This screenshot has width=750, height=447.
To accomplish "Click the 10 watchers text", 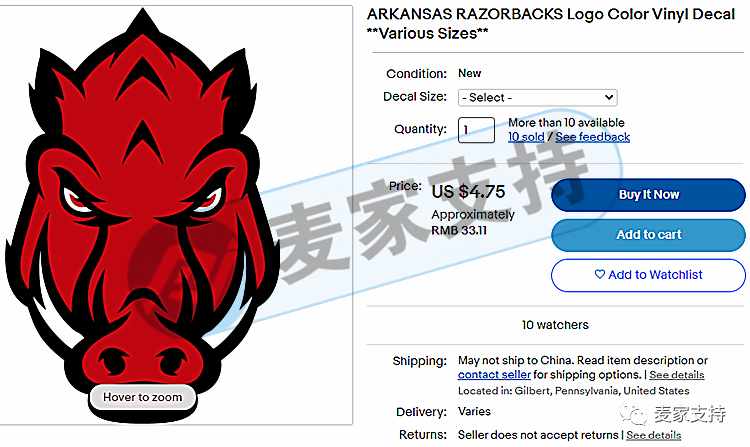I will pos(555,325).
